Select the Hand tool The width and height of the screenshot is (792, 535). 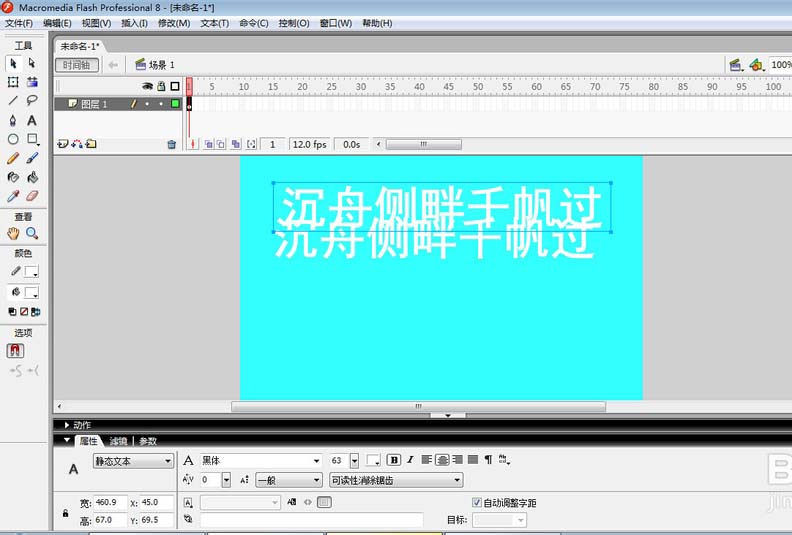[13, 233]
